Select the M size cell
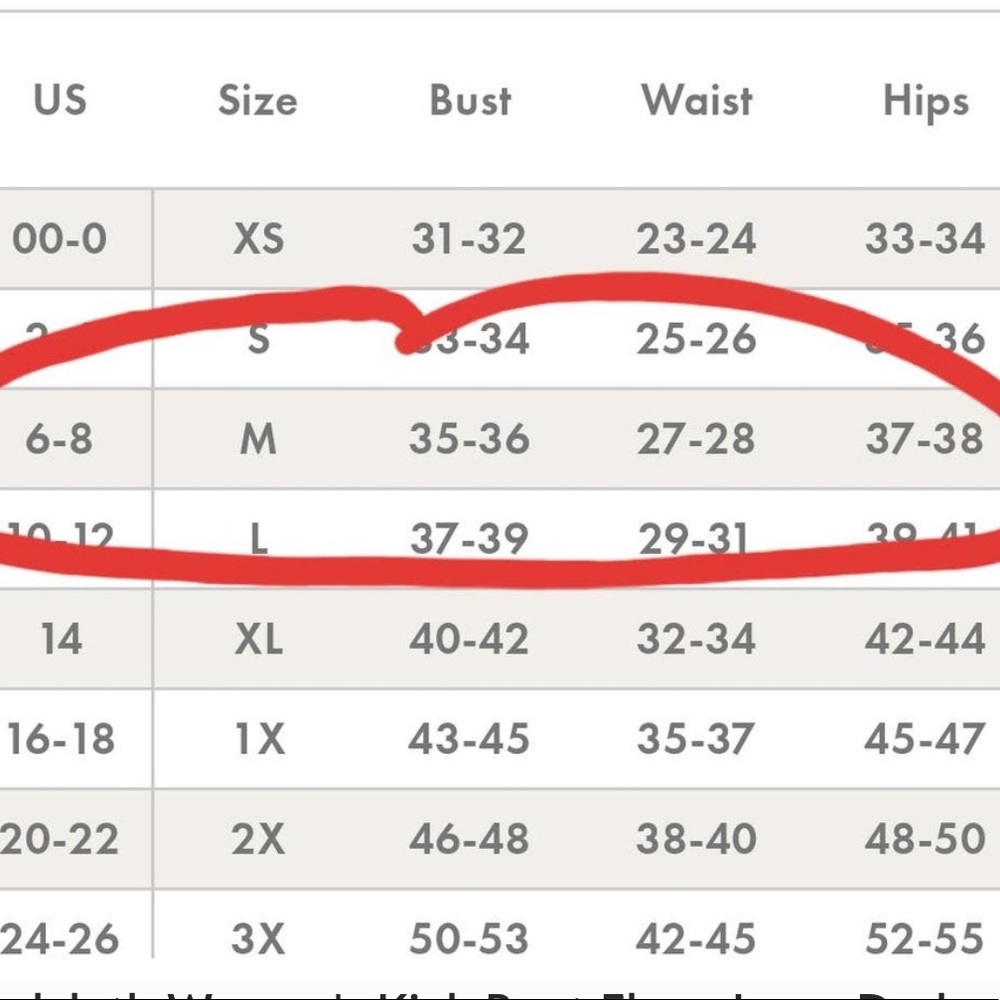Viewport: 1000px width, 1000px height. coord(258,439)
